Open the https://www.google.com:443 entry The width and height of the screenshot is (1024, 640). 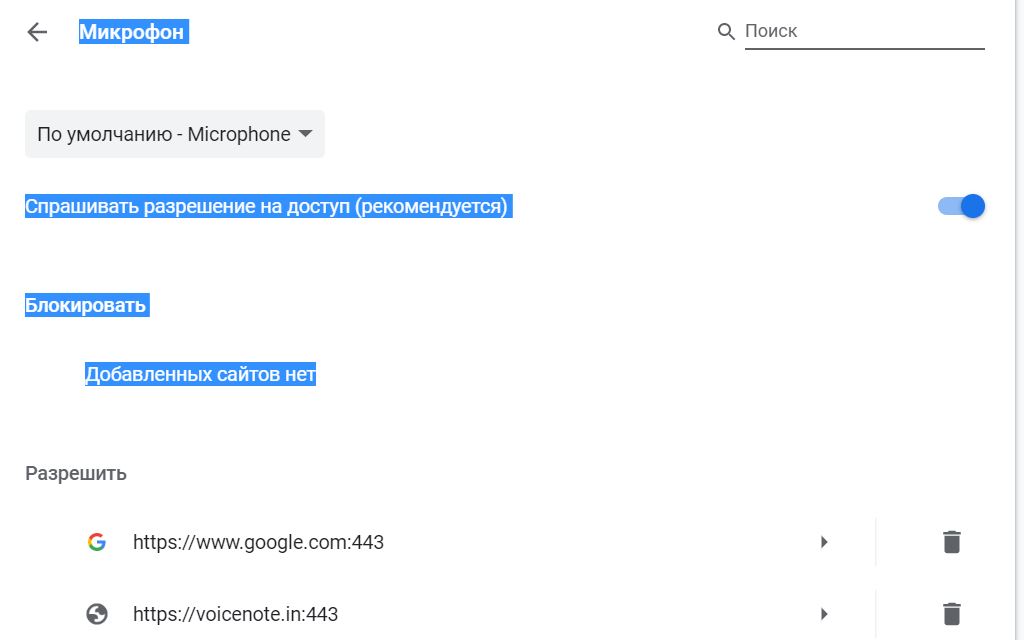[x=258, y=542]
